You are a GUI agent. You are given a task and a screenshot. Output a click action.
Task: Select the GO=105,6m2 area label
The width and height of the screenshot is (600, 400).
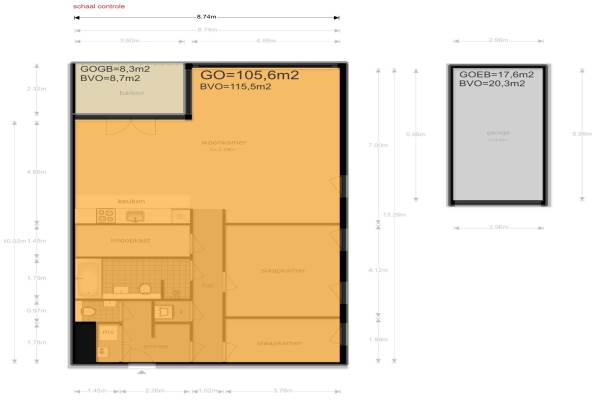(x=250, y=75)
